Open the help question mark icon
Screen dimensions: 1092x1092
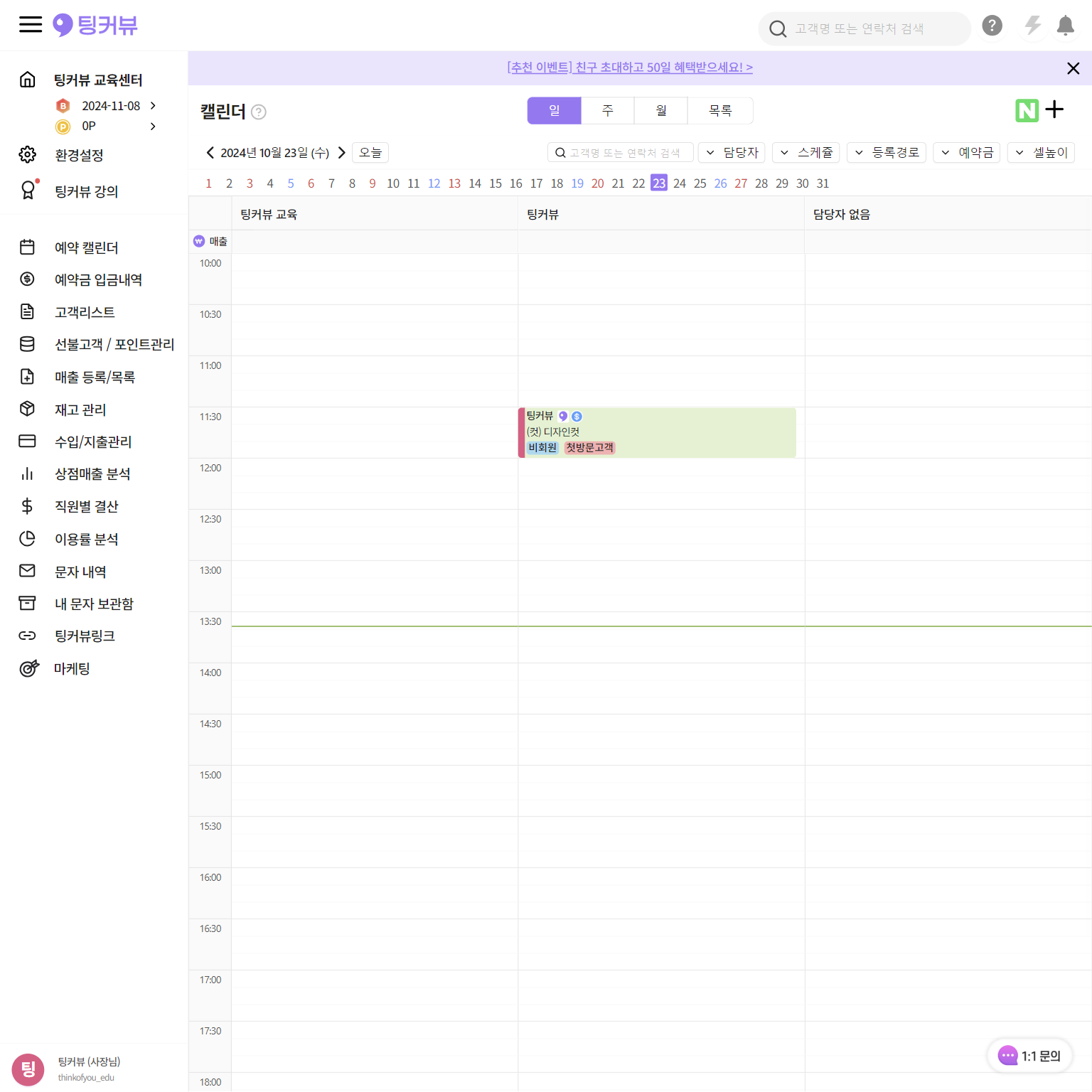coord(992,26)
